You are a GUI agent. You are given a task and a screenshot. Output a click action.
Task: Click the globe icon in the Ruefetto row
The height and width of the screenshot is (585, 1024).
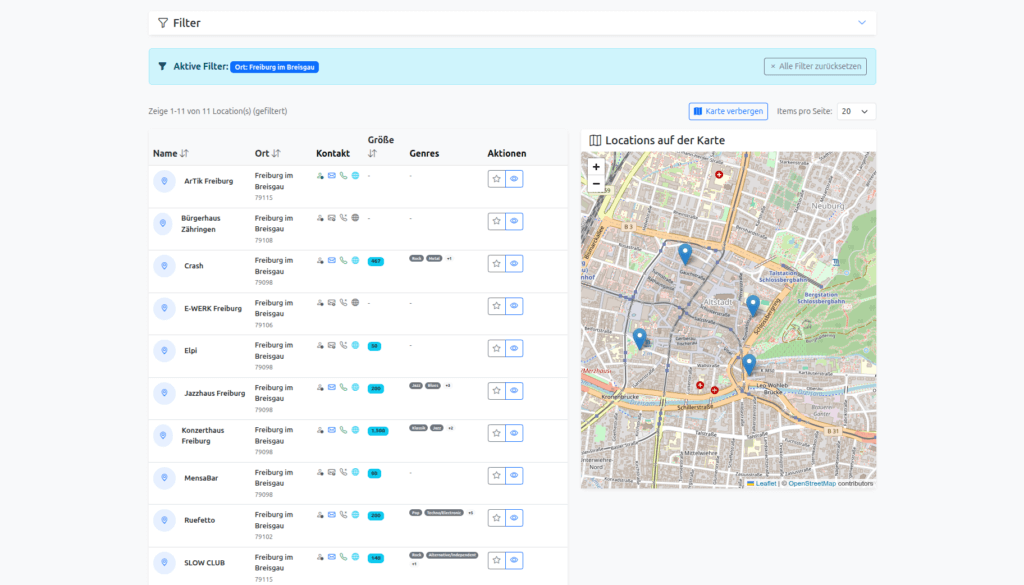pyautogui.click(x=355, y=515)
